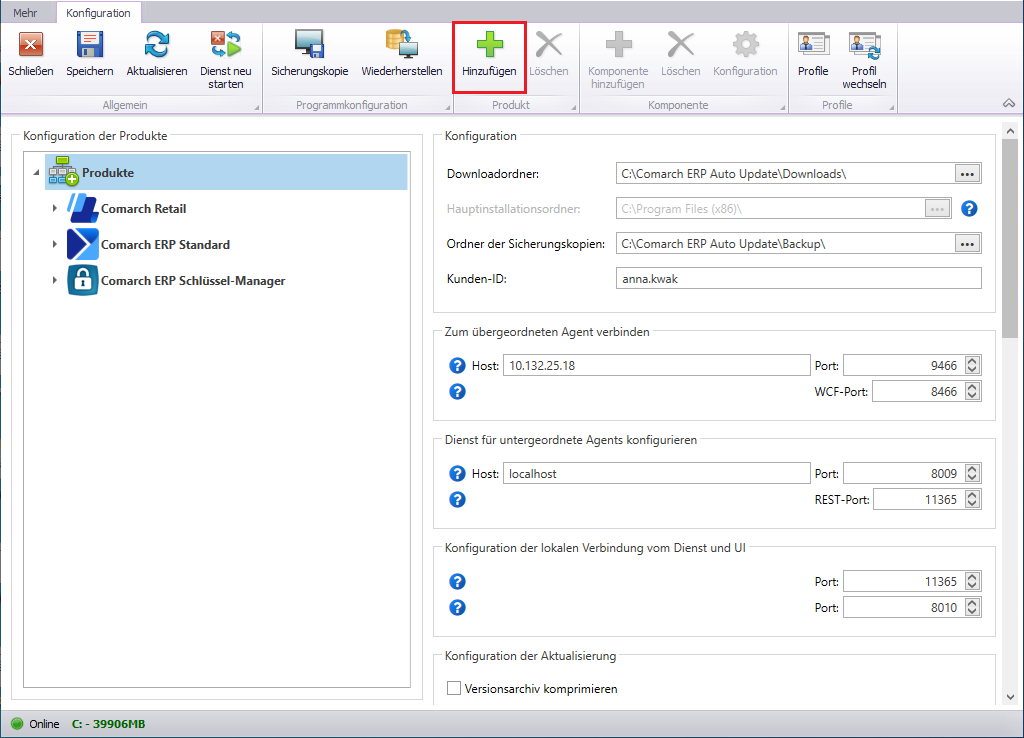Open help icon beside Hauptinstallationsordner
1024x738 pixels.
(x=968, y=209)
